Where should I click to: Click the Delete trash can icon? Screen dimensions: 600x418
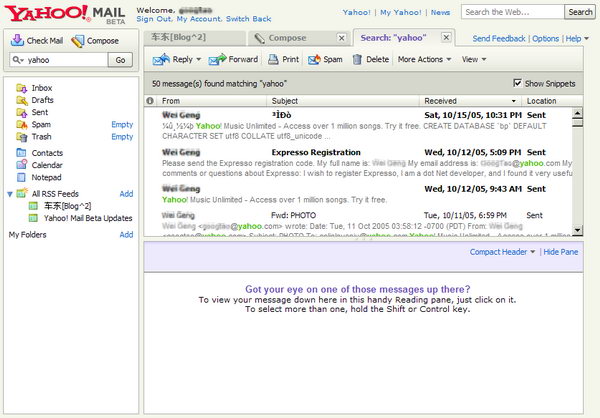pyautogui.click(x=357, y=59)
